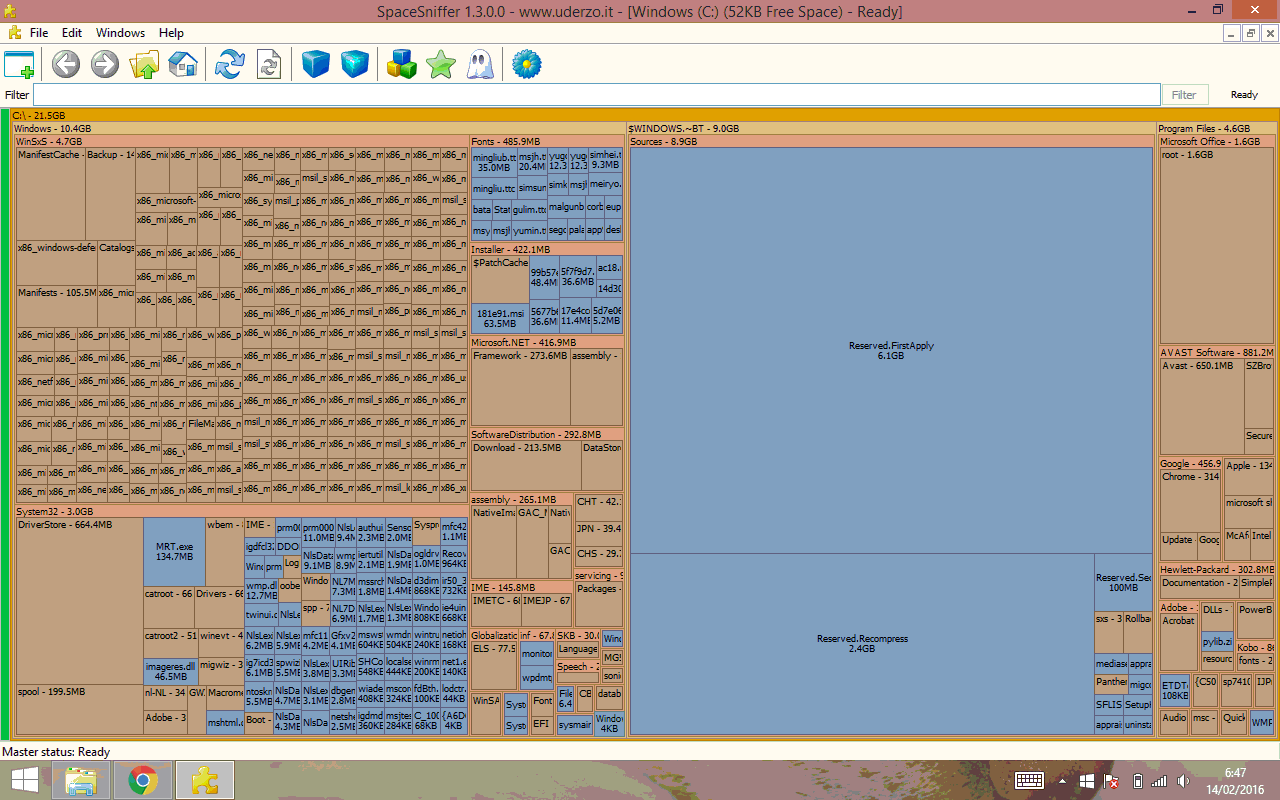Select the Sources - 8.9GB folder header
1280x800 pixels.
891,142
